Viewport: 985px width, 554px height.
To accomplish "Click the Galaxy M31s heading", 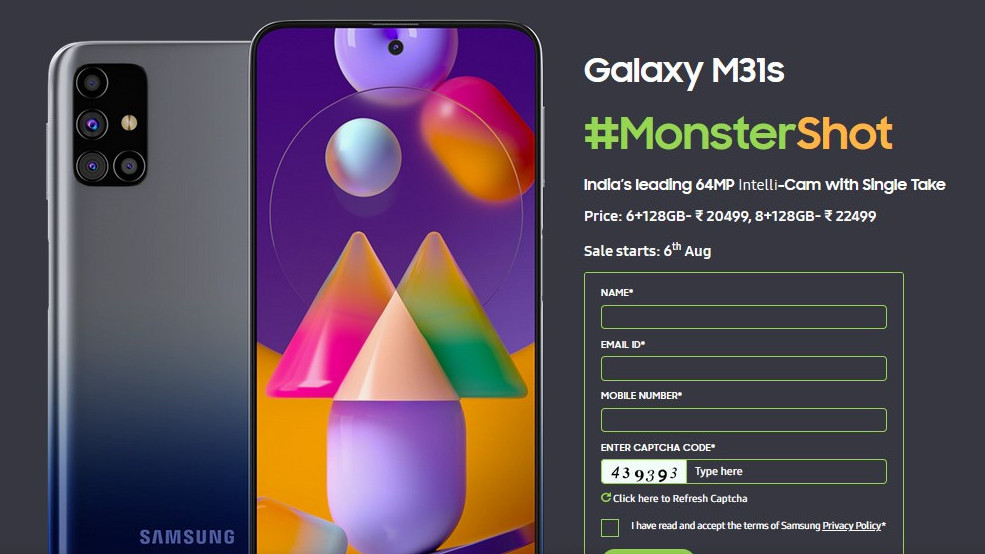I will 684,71.
